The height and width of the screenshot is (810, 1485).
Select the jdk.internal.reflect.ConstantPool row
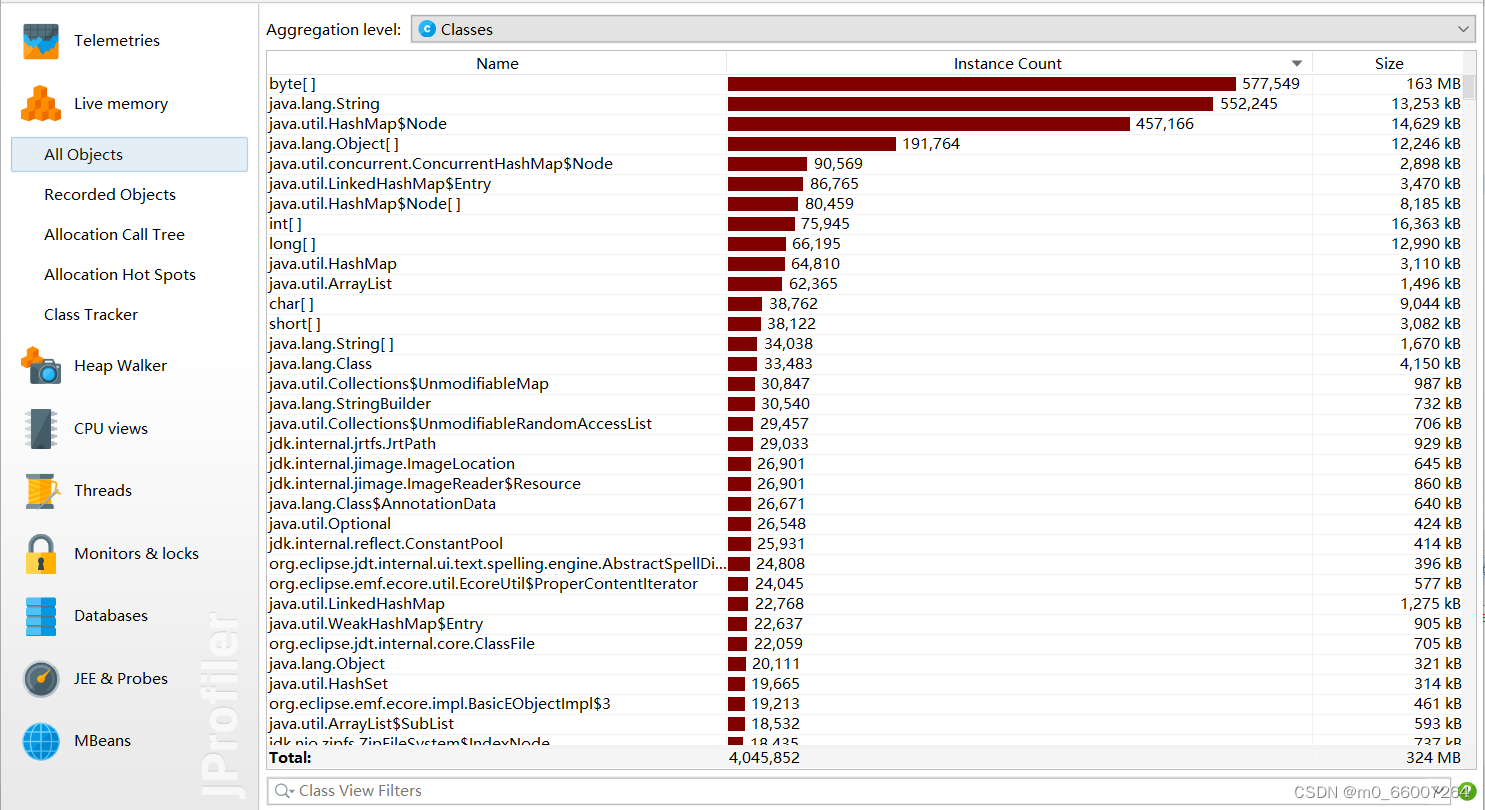(x=866, y=544)
